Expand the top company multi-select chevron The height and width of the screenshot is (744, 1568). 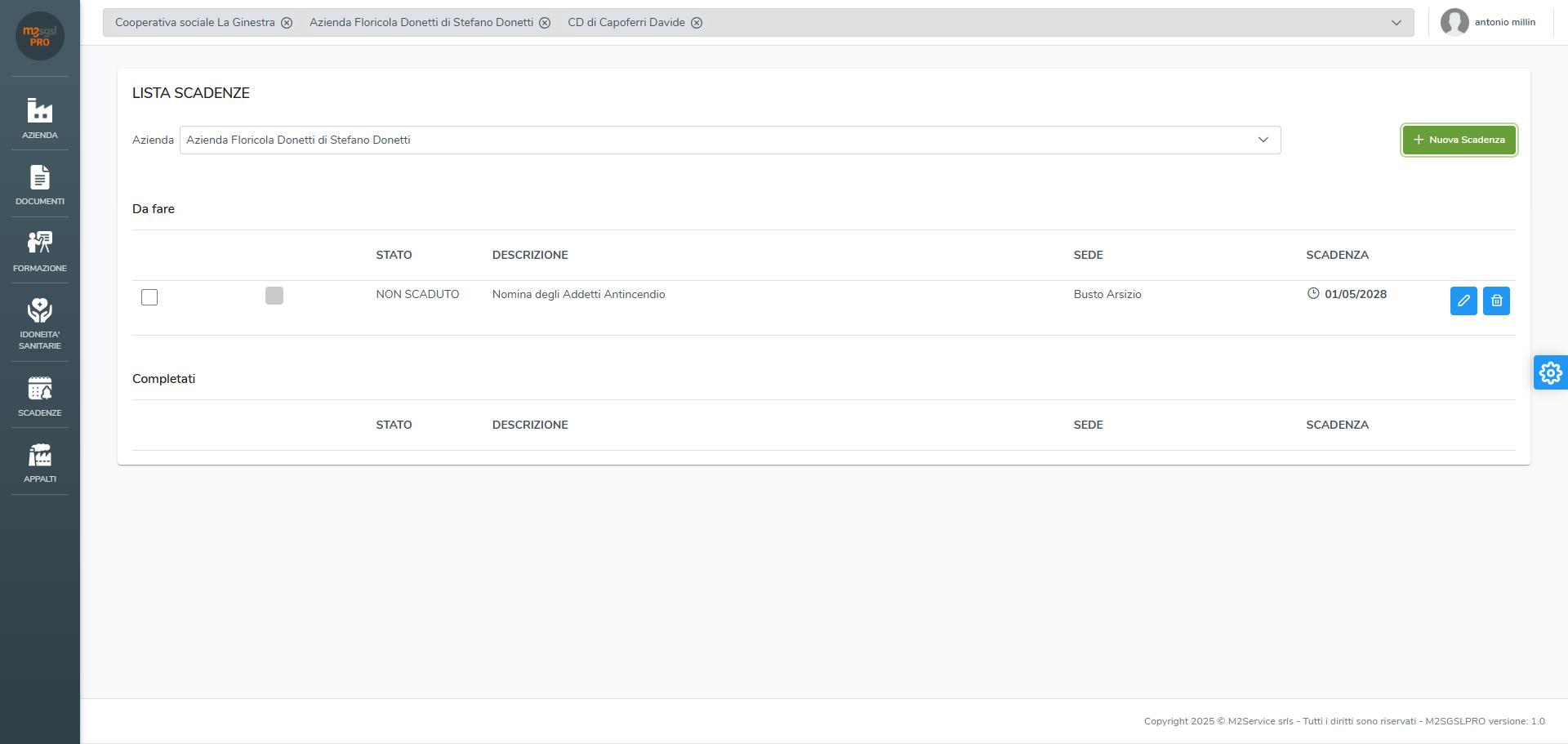1396,23
